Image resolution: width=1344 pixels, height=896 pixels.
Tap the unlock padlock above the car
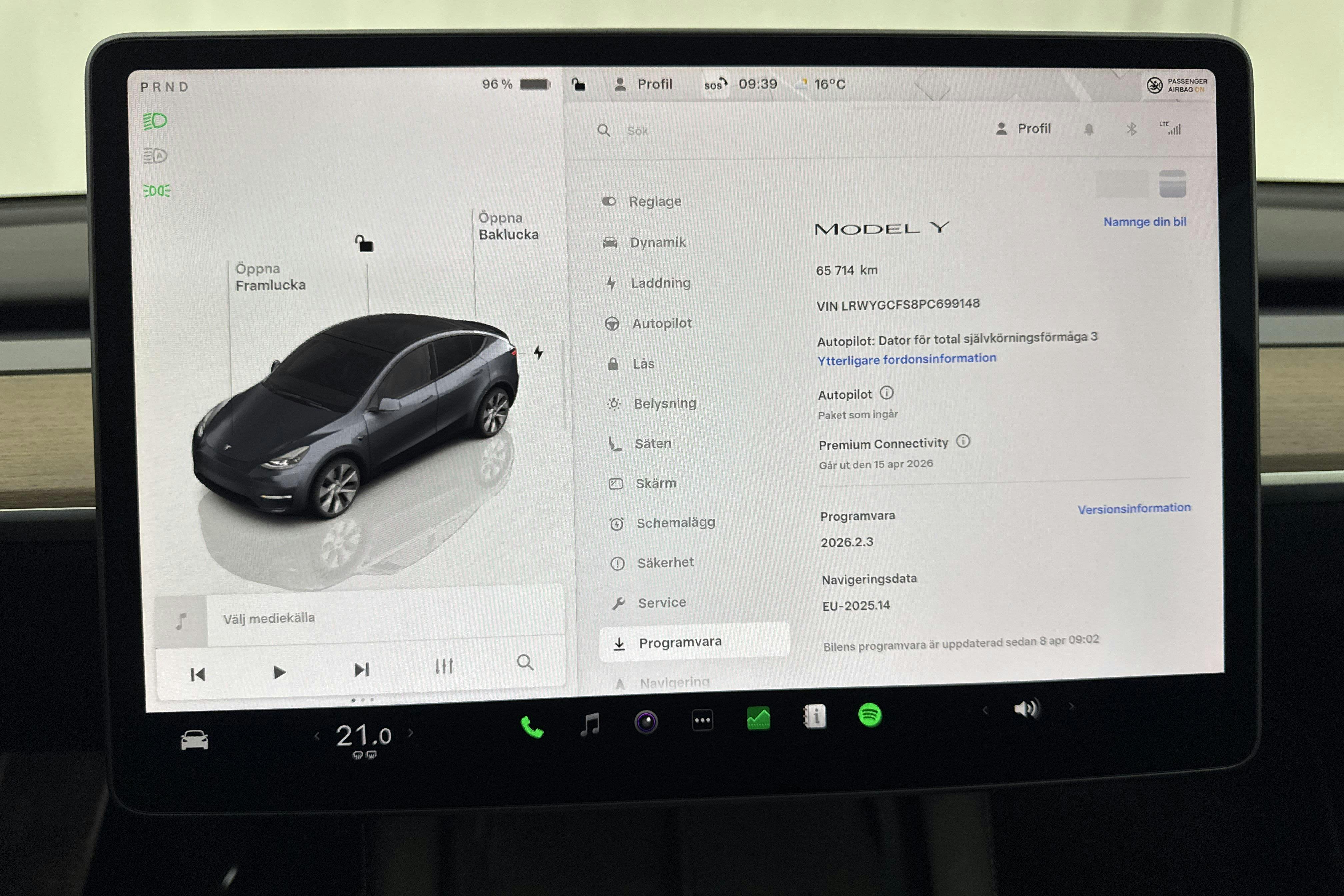tap(364, 243)
